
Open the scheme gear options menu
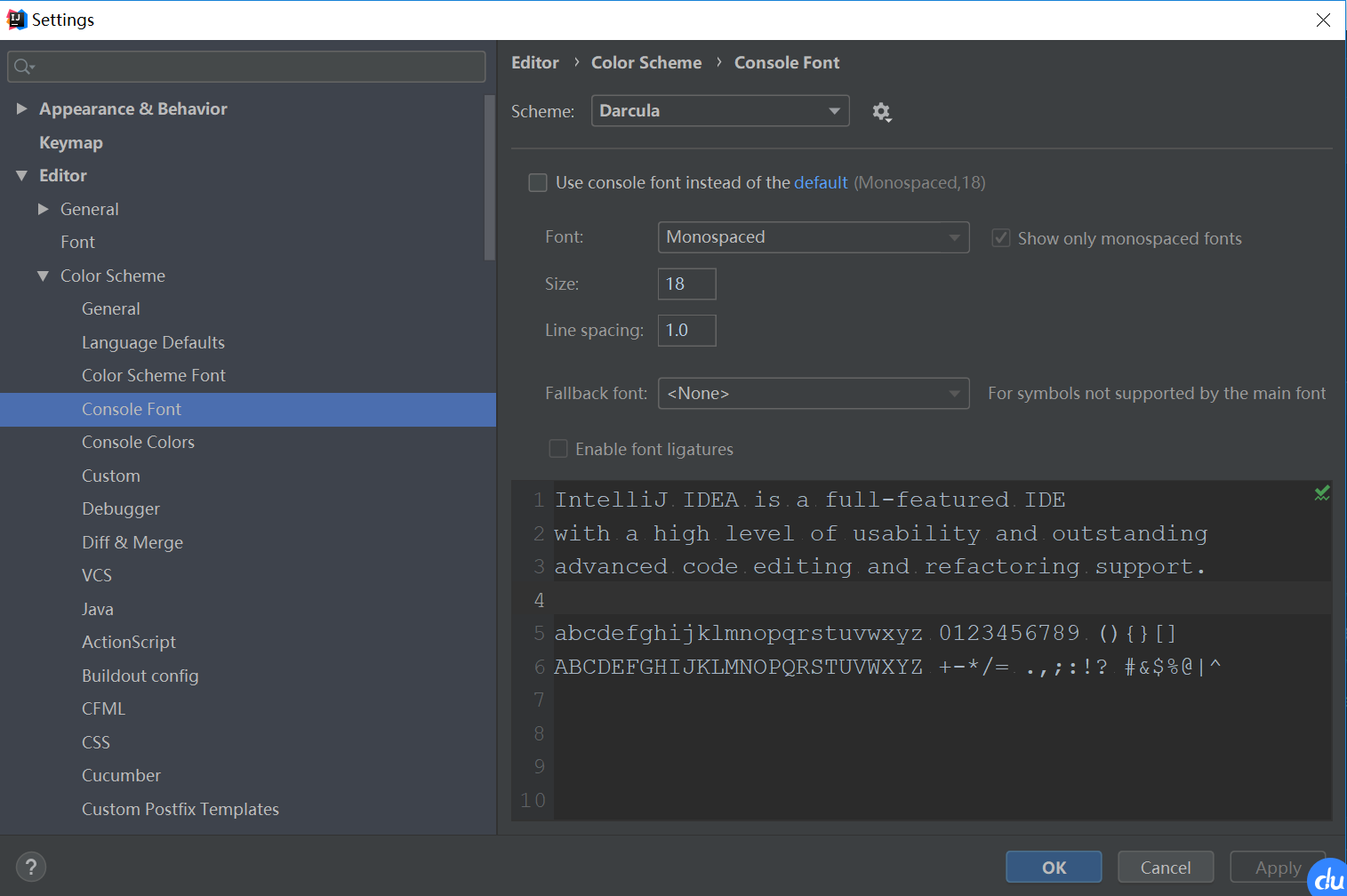(x=881, y=112)
